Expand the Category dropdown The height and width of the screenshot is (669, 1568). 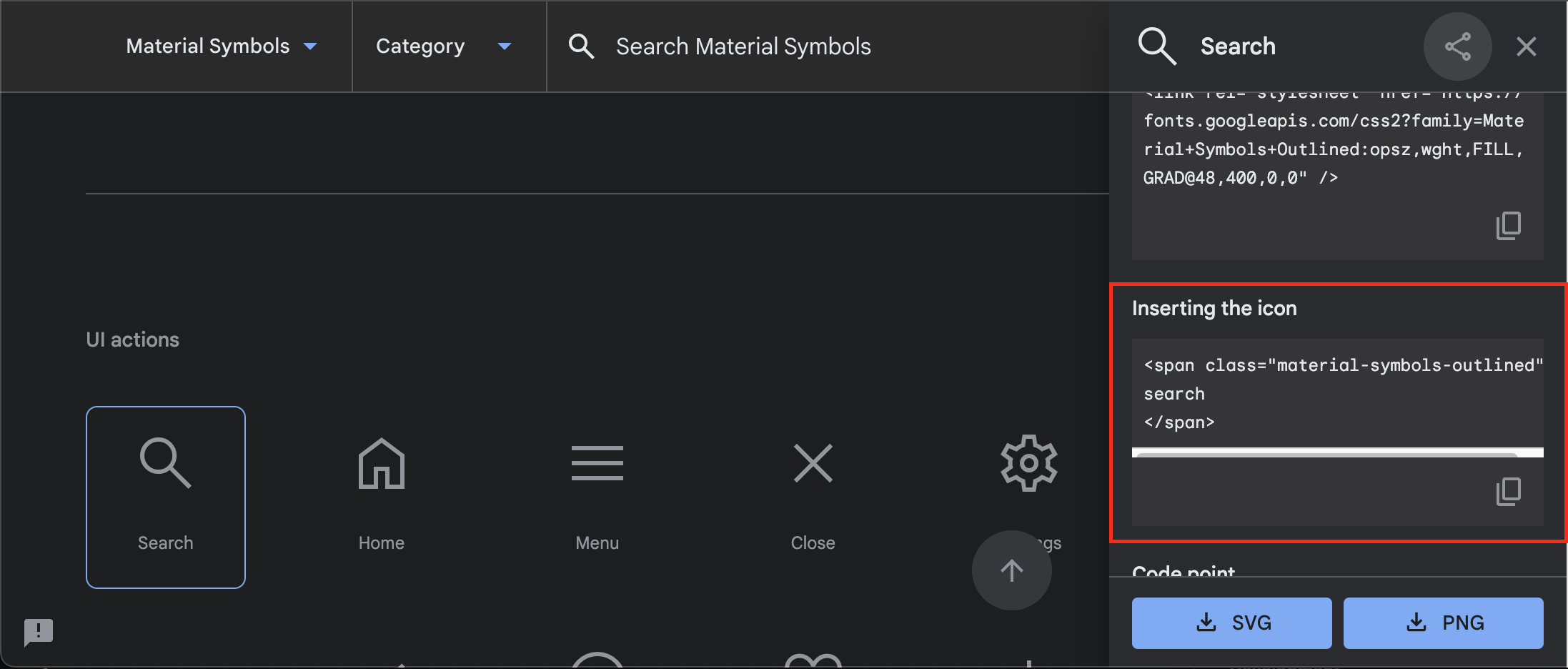pos(420,46)
